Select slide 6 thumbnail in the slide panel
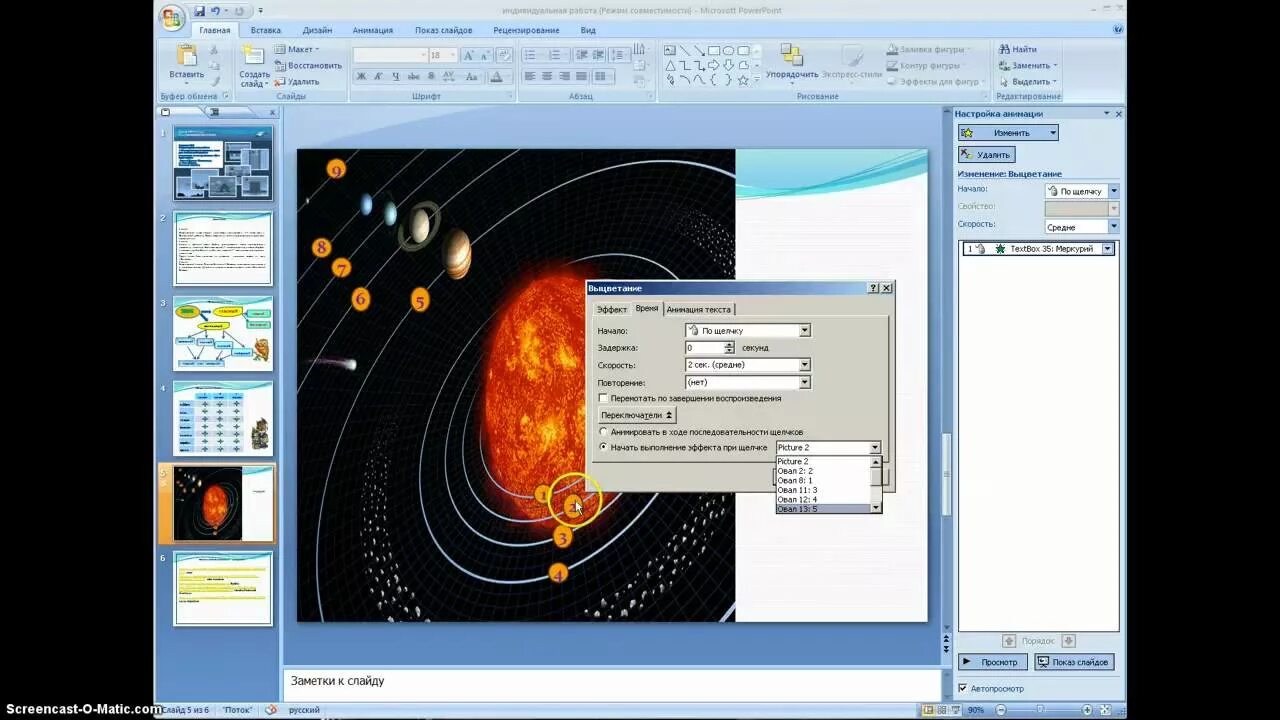 (x=223, y=588)
